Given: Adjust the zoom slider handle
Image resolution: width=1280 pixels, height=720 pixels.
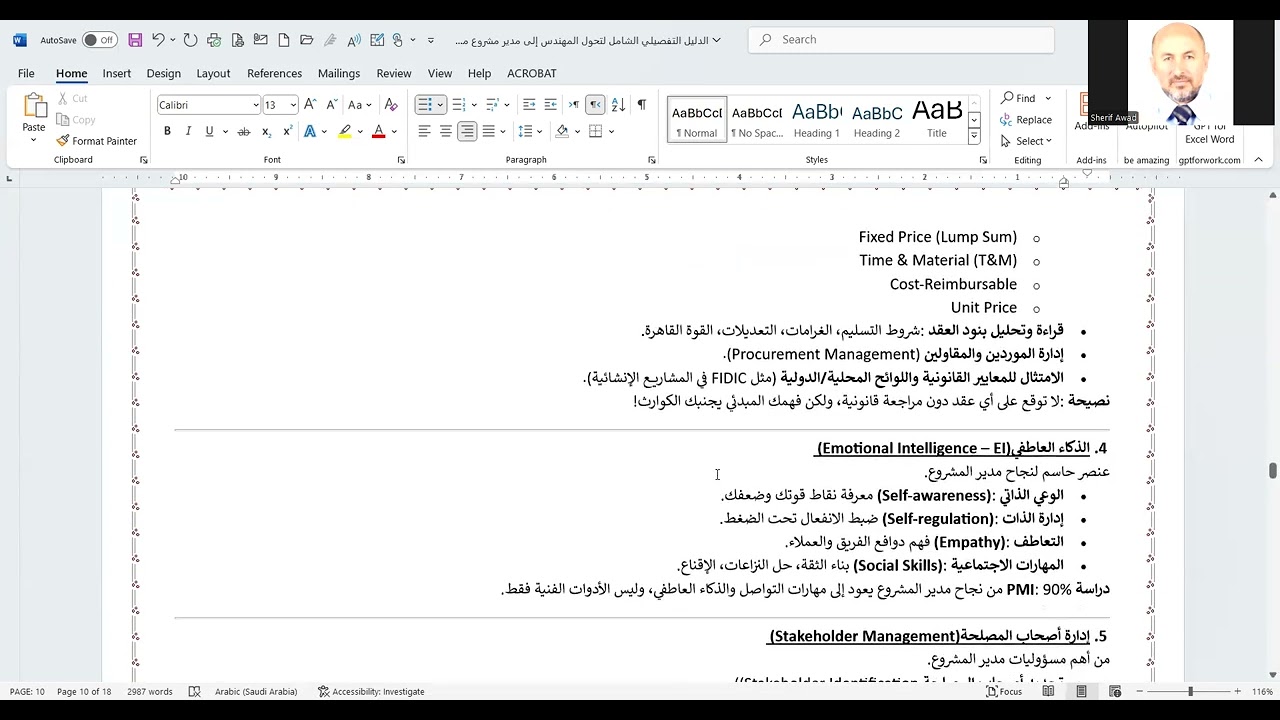Looking at the screenshot, I should (1190, 692).
